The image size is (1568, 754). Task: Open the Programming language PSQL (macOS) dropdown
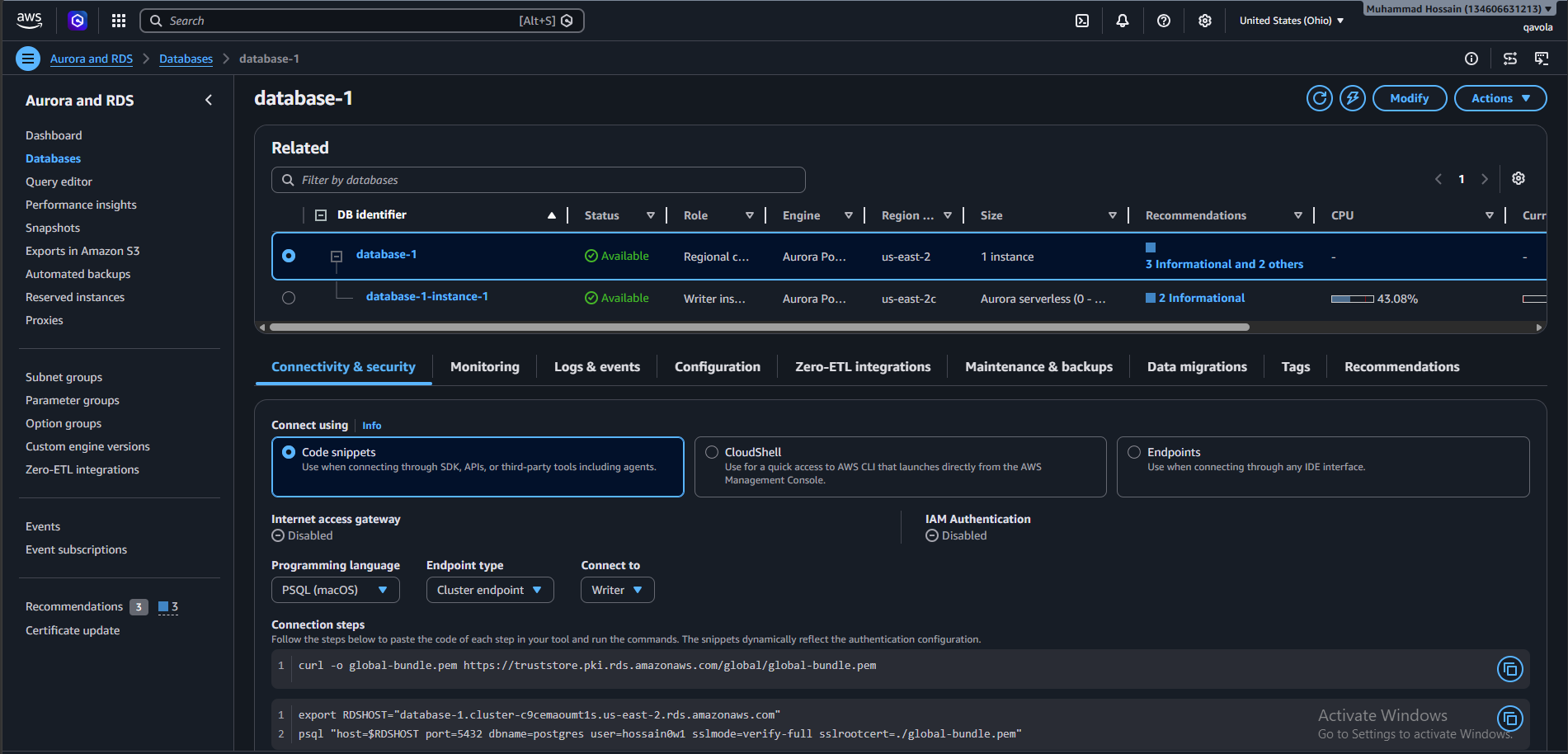(335, 590)
